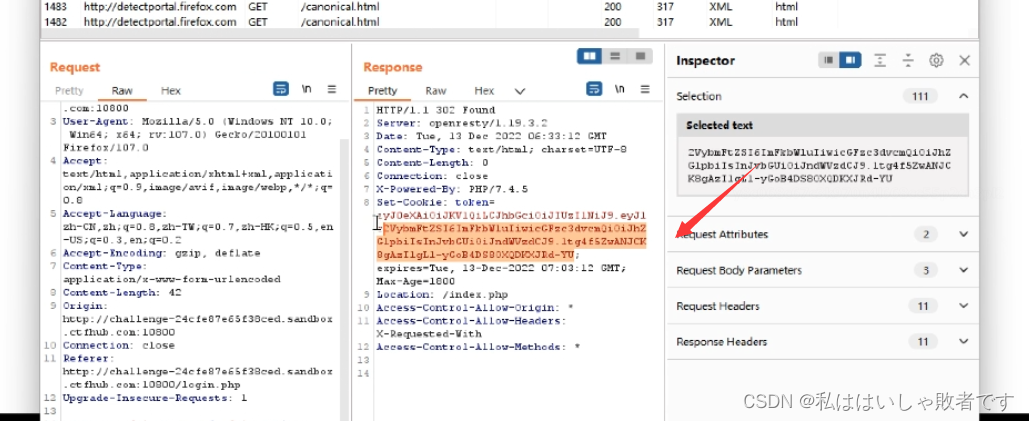Viewport: 1029px width, 421px height.
Task: Open Response tabs extra dropdown chevron
Action: pyautogui.click(x=520, y=91)
